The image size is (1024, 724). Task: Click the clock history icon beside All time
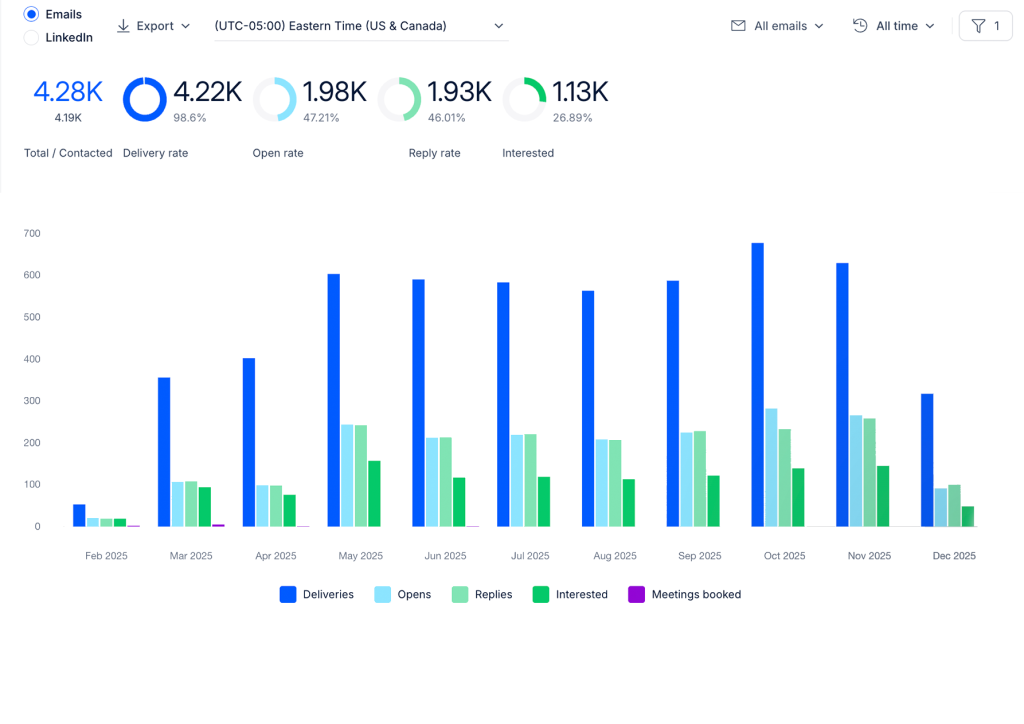pos(860,26)
